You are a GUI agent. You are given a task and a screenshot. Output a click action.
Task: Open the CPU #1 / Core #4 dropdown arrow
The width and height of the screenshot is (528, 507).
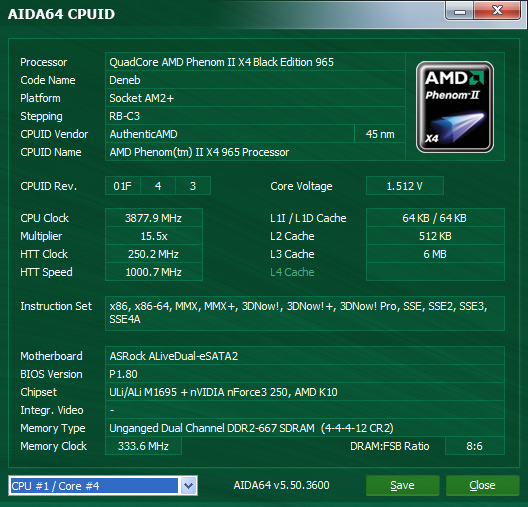(188, 485)
